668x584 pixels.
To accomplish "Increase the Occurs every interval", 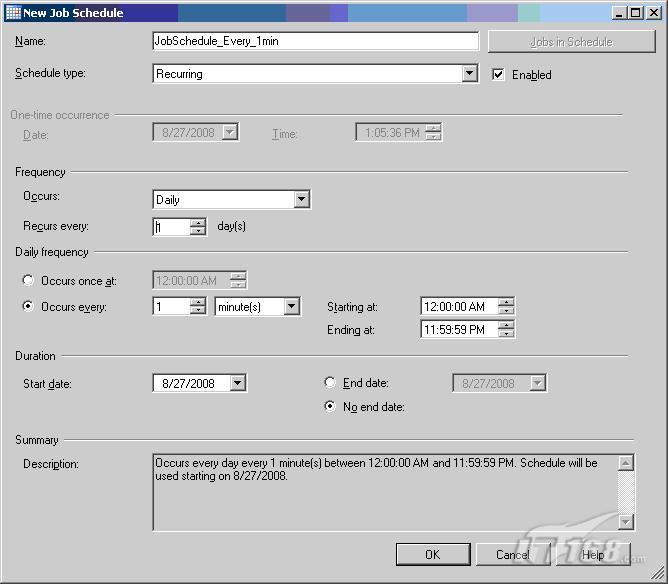I will click(198, 302).
